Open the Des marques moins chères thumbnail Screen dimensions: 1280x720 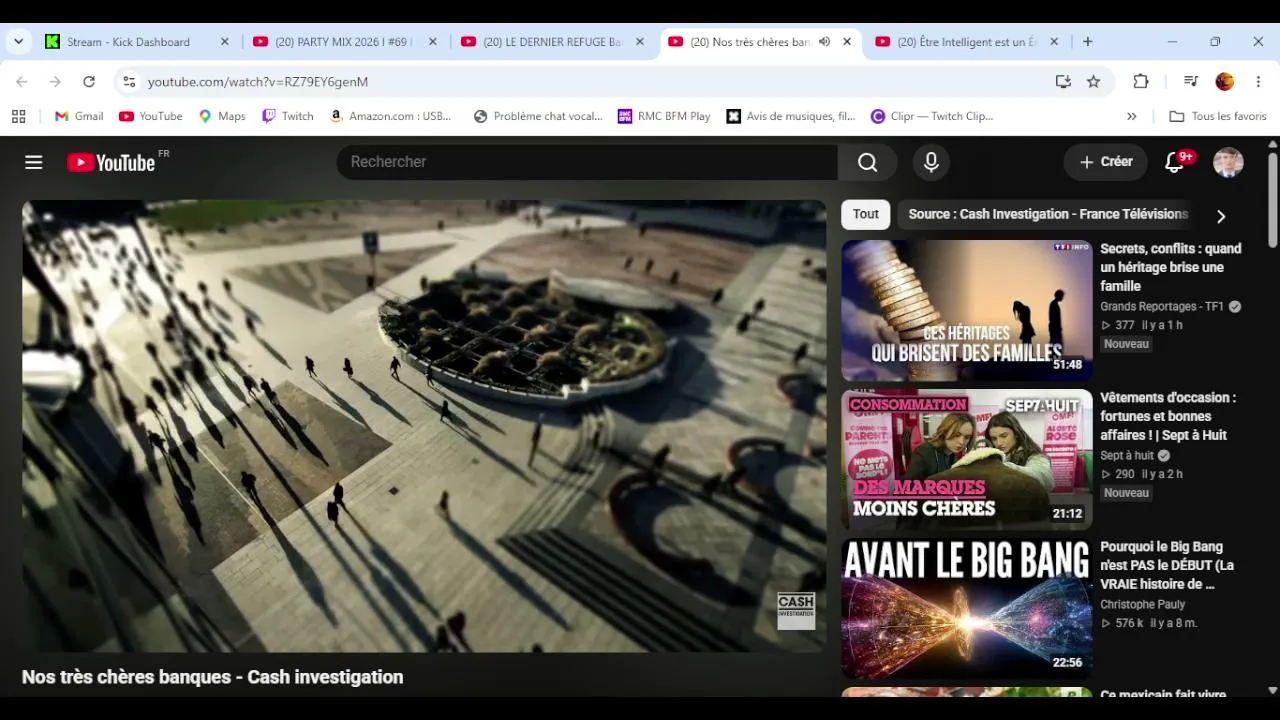966,459
